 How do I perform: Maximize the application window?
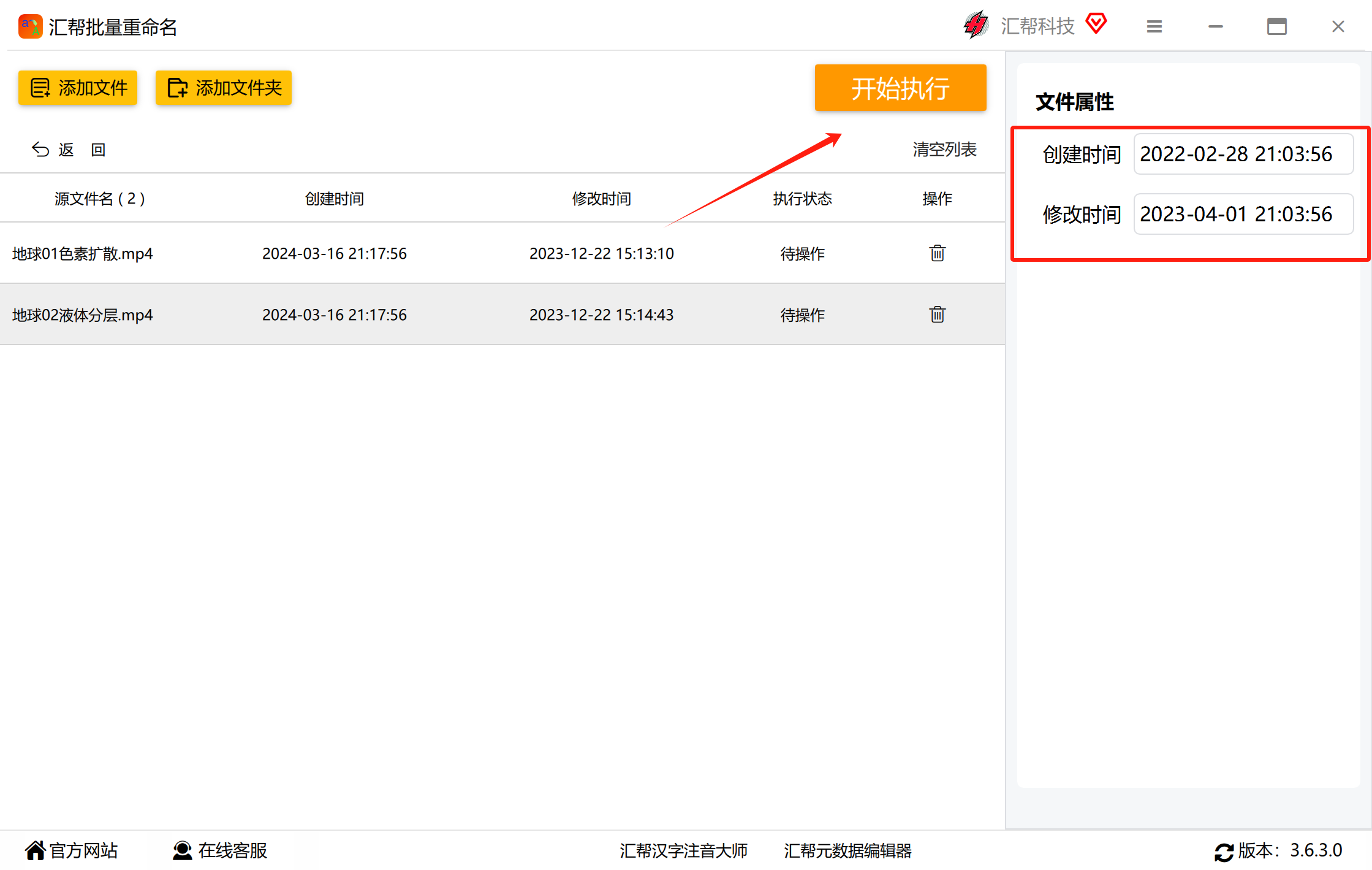[1277, 26]
